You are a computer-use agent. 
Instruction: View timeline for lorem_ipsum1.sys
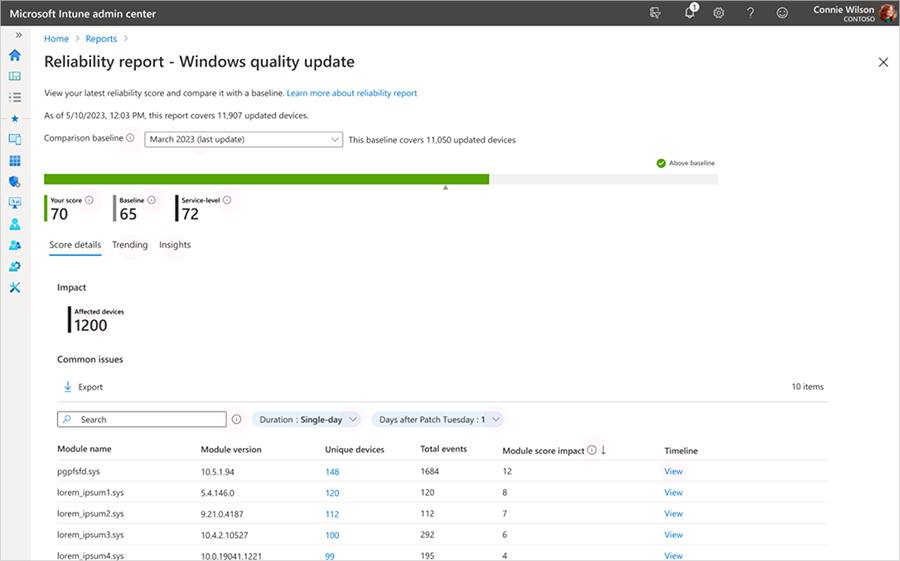[673, 493]
